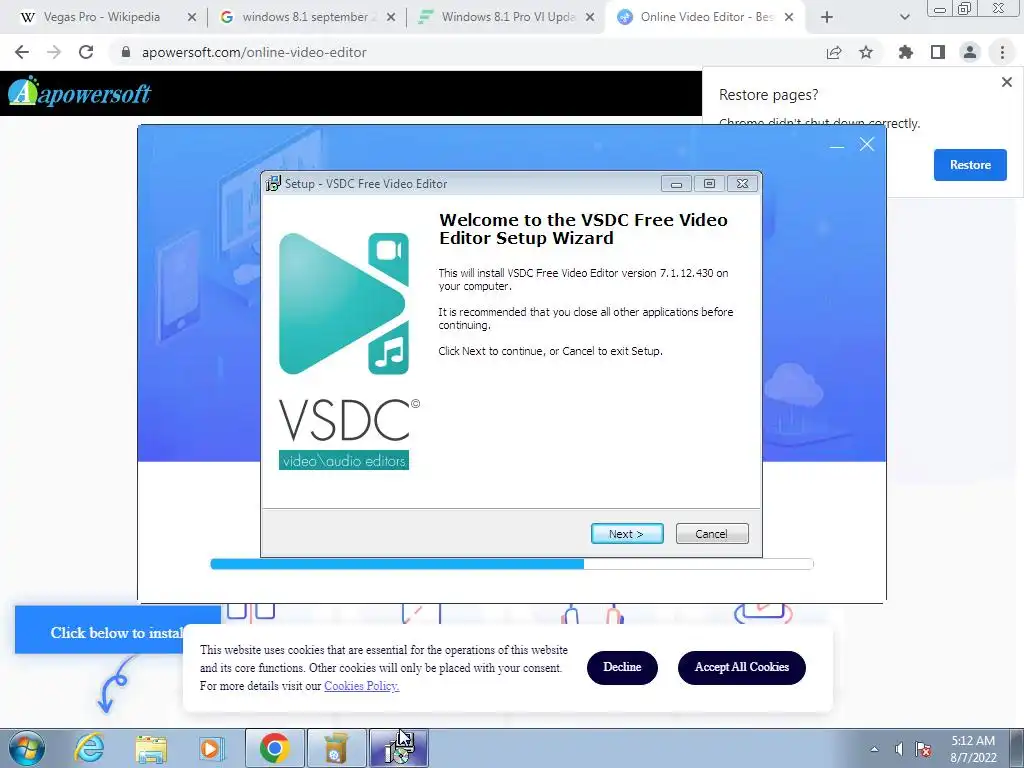Open the Windows Start menu
This screenshot has width=1024, height=768.
click(x=27, y=748)
